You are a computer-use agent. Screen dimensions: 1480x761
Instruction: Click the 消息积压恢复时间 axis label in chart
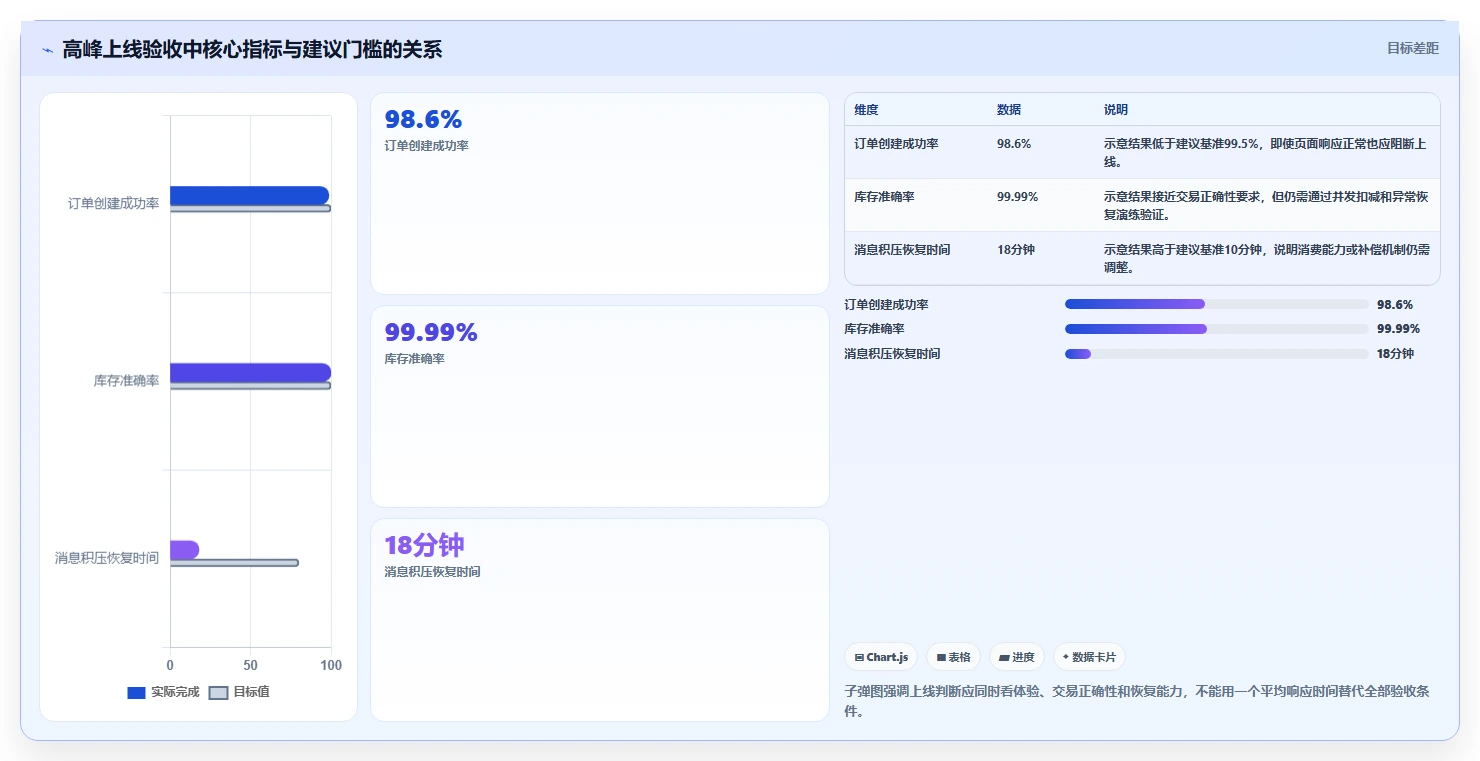coord(107,558)
